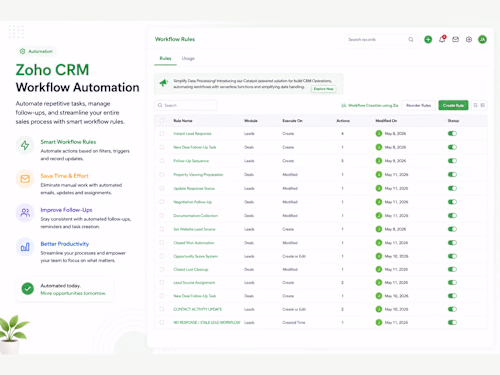Click modifier avatar in Opportunity Score System row
The image size is (500, 375).
pyautogui.click(x=379, y=256)
